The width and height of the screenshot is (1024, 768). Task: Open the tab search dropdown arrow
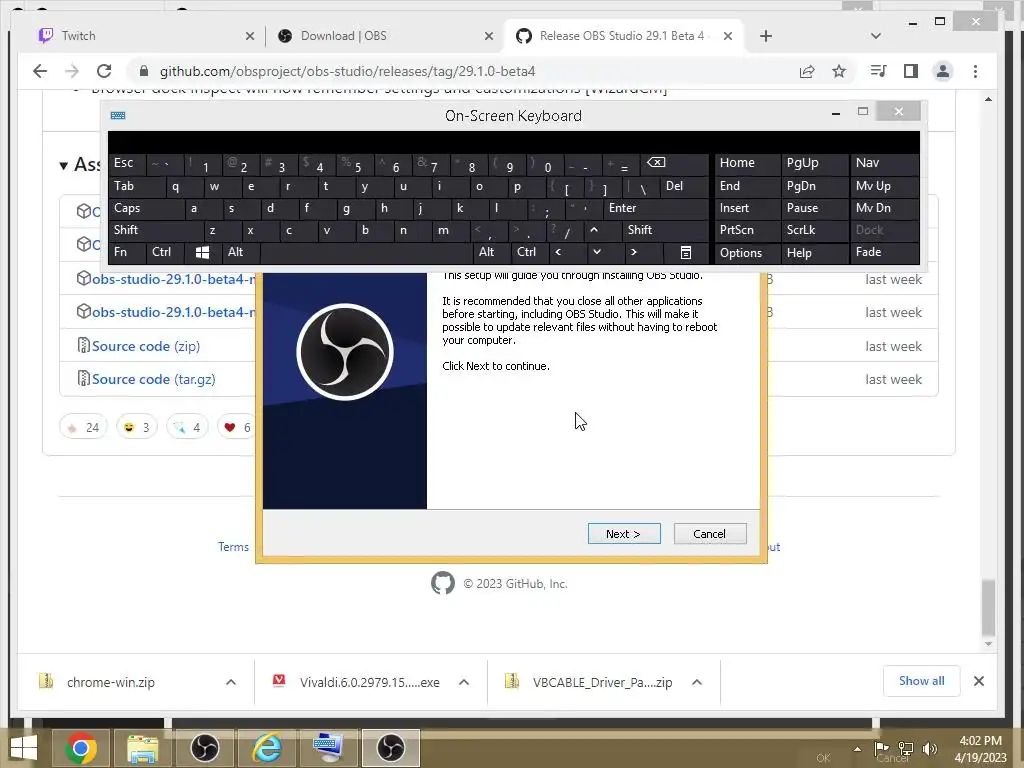(876, 36)
